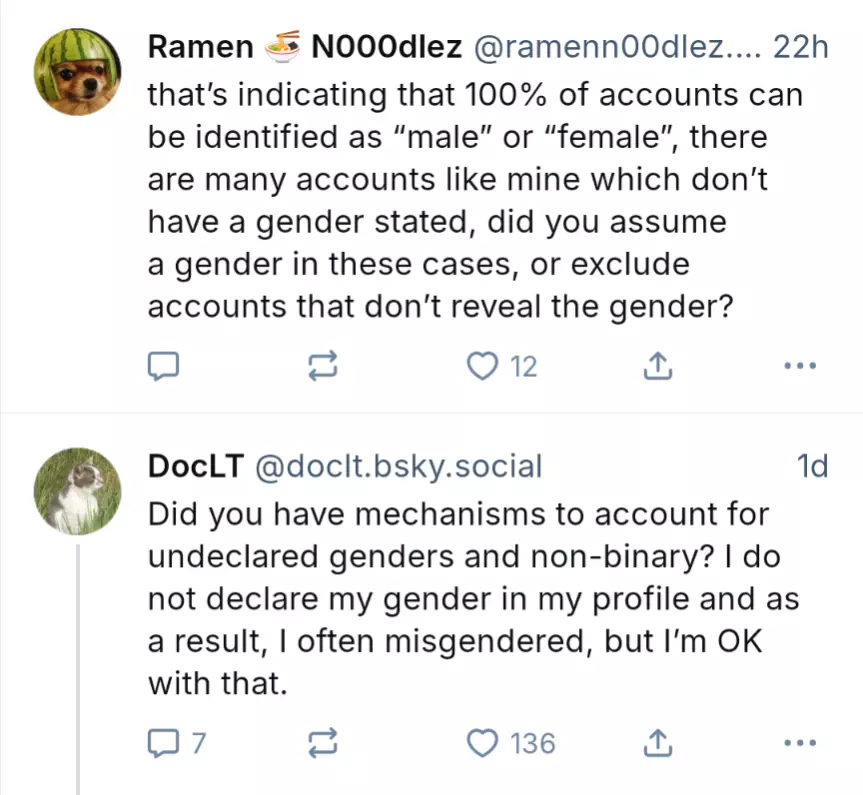Share Ramen N000dlez's post
The image size is (863, 795).
coord(656,366)
